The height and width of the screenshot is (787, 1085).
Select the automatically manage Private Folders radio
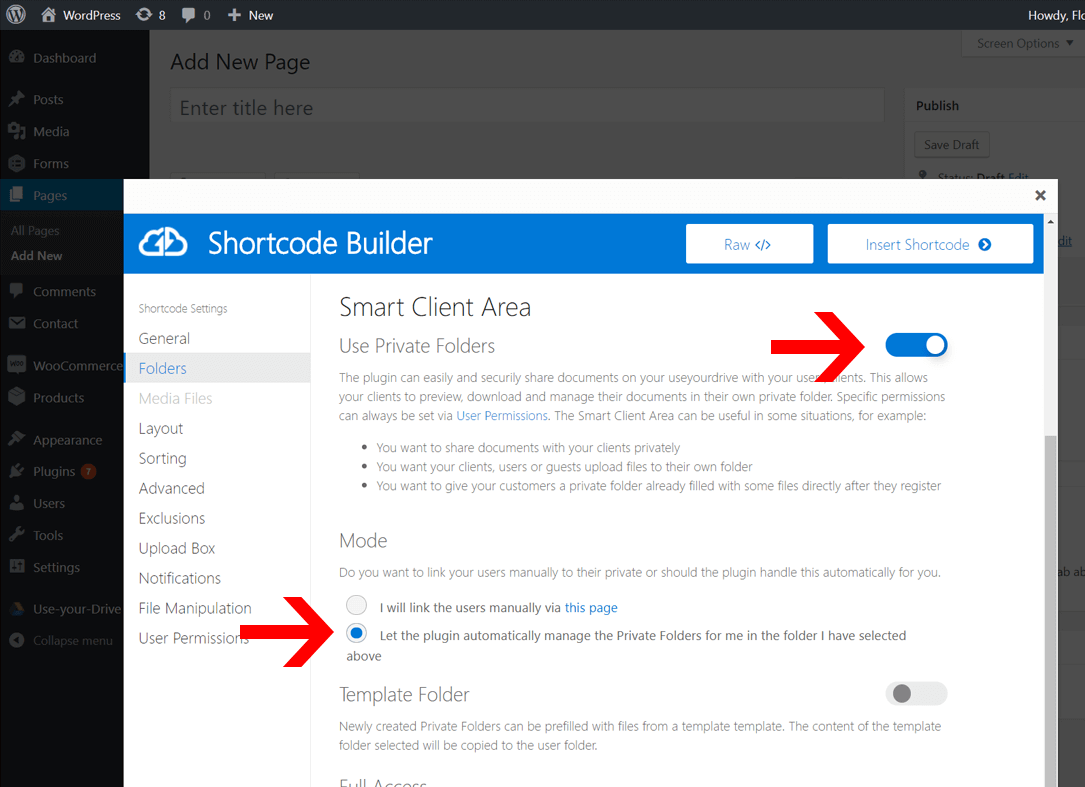(356, 633)
